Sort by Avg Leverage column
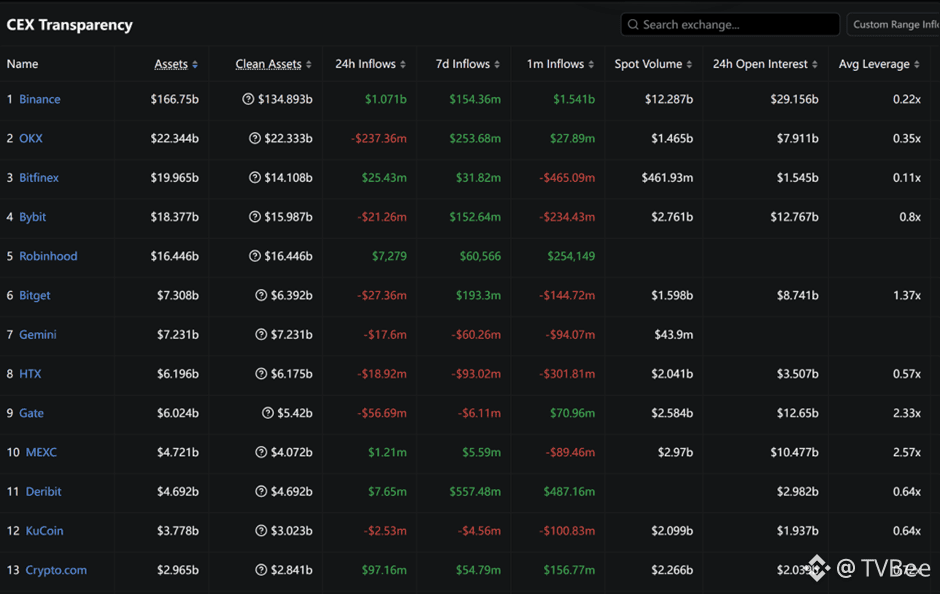 (879, 64)
